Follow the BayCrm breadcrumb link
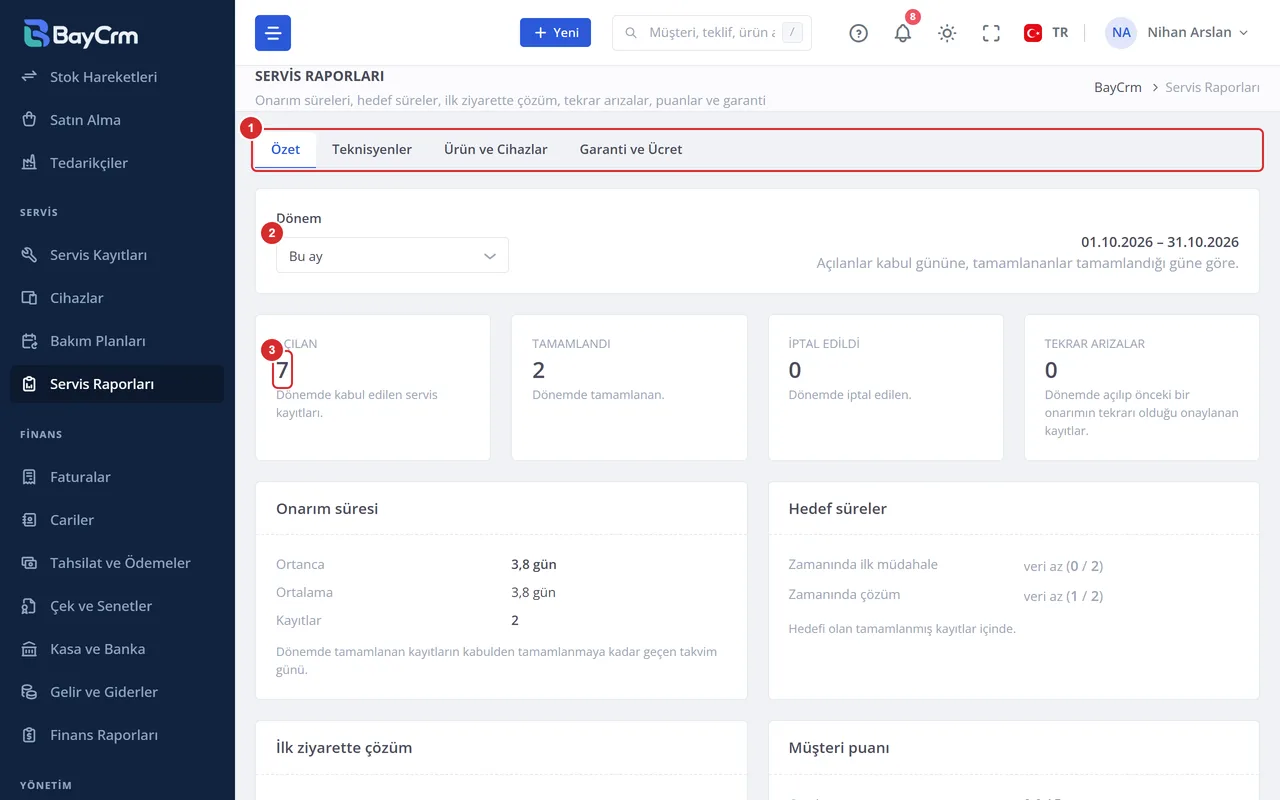 tap(1118, 88)
